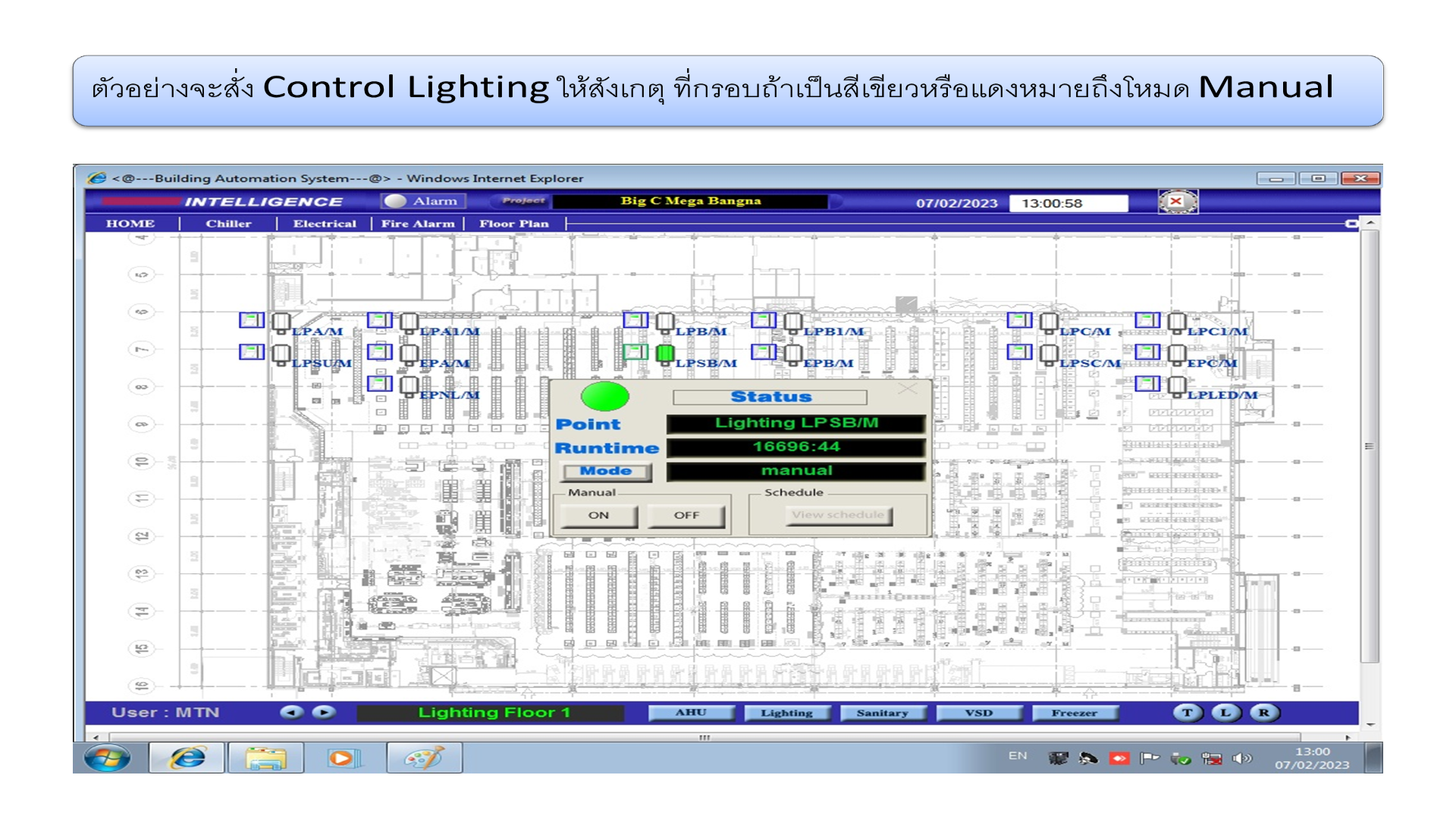Select the LPSU/M lighting panel icon
The image size is (1456, 819).
tap(281, 355)
